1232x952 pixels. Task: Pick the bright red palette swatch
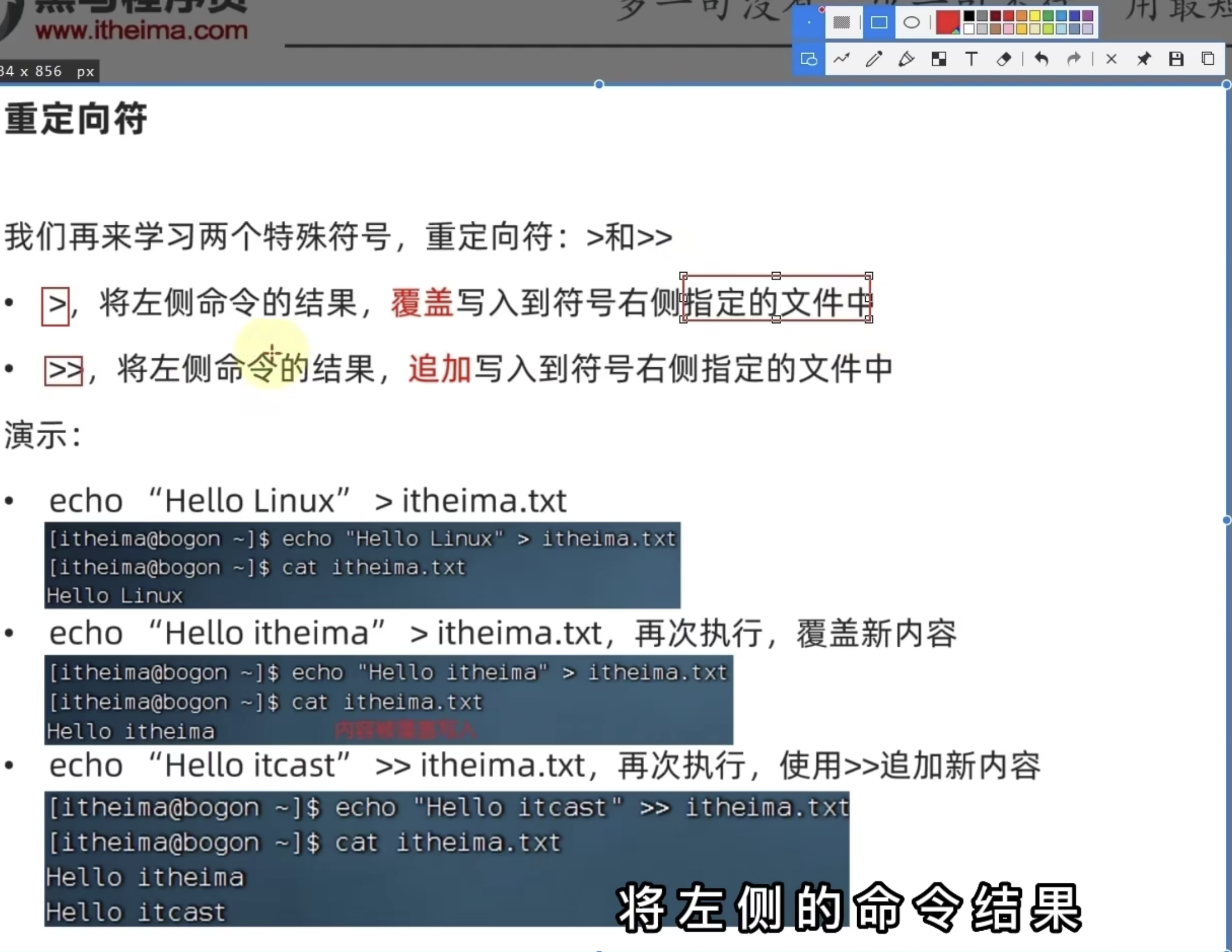point(1009,16)
